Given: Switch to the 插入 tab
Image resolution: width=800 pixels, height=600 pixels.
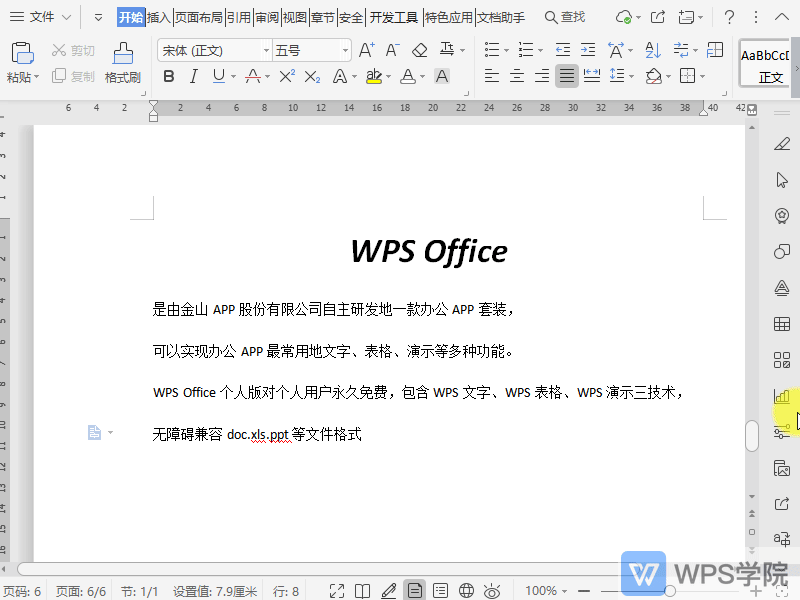Looking at the screenshot, I should 158,18.
